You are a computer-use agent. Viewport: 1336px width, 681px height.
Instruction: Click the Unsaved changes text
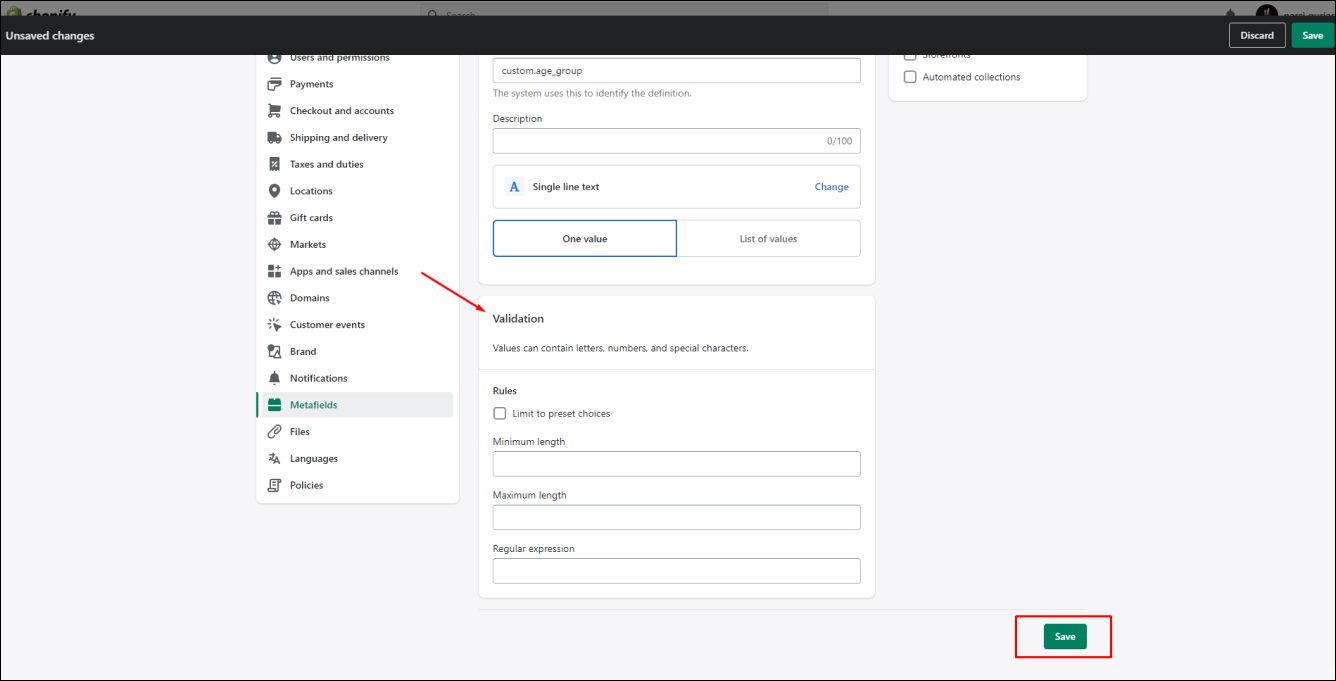pyautogui.click(x=50, y=36)
